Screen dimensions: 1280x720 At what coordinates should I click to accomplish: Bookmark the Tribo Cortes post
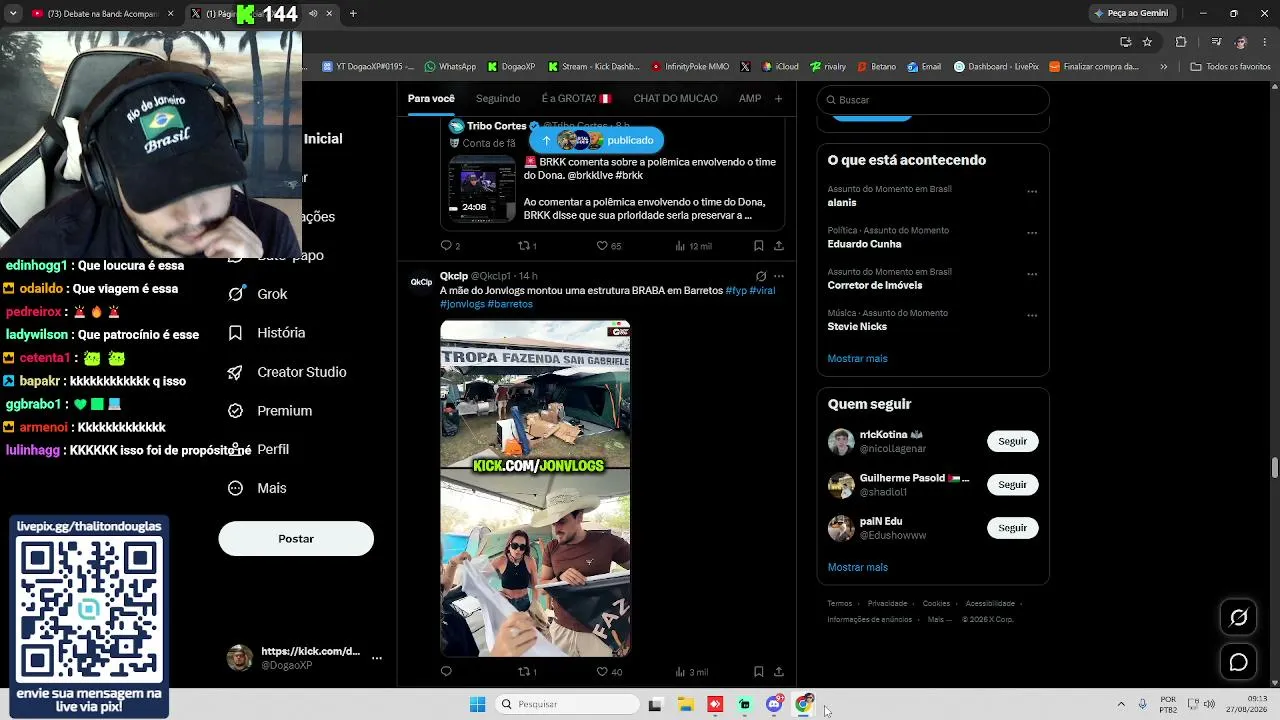(x=758, y=246)
